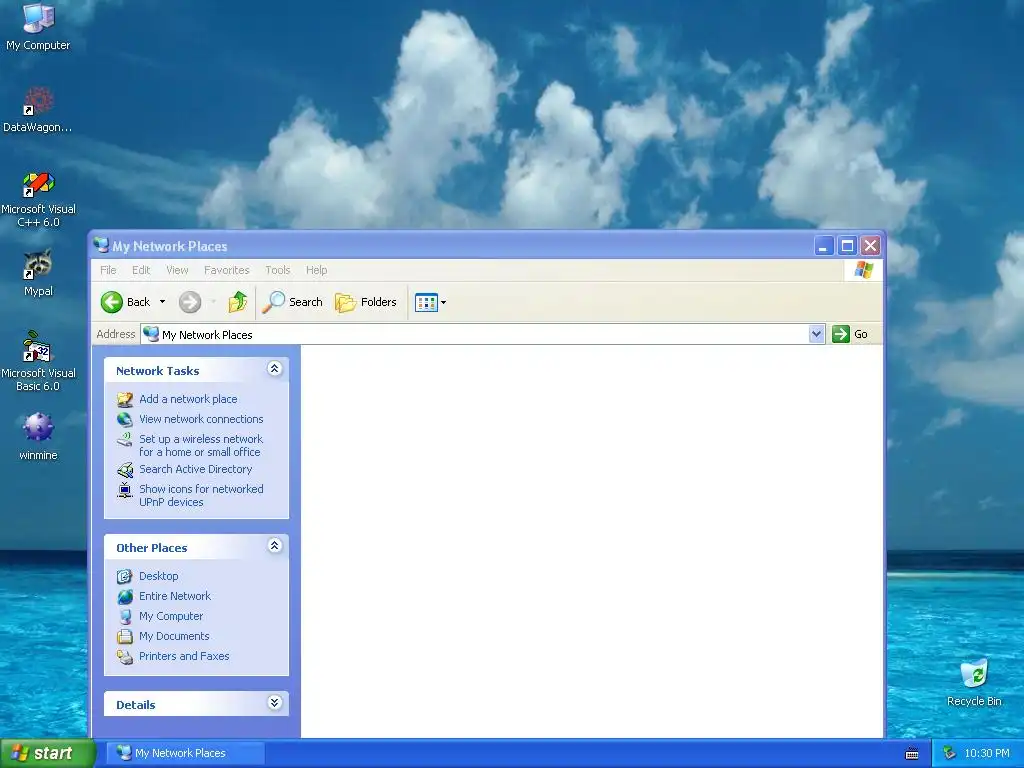
Task: Open the Tools menu
Action: pos(278,270)
